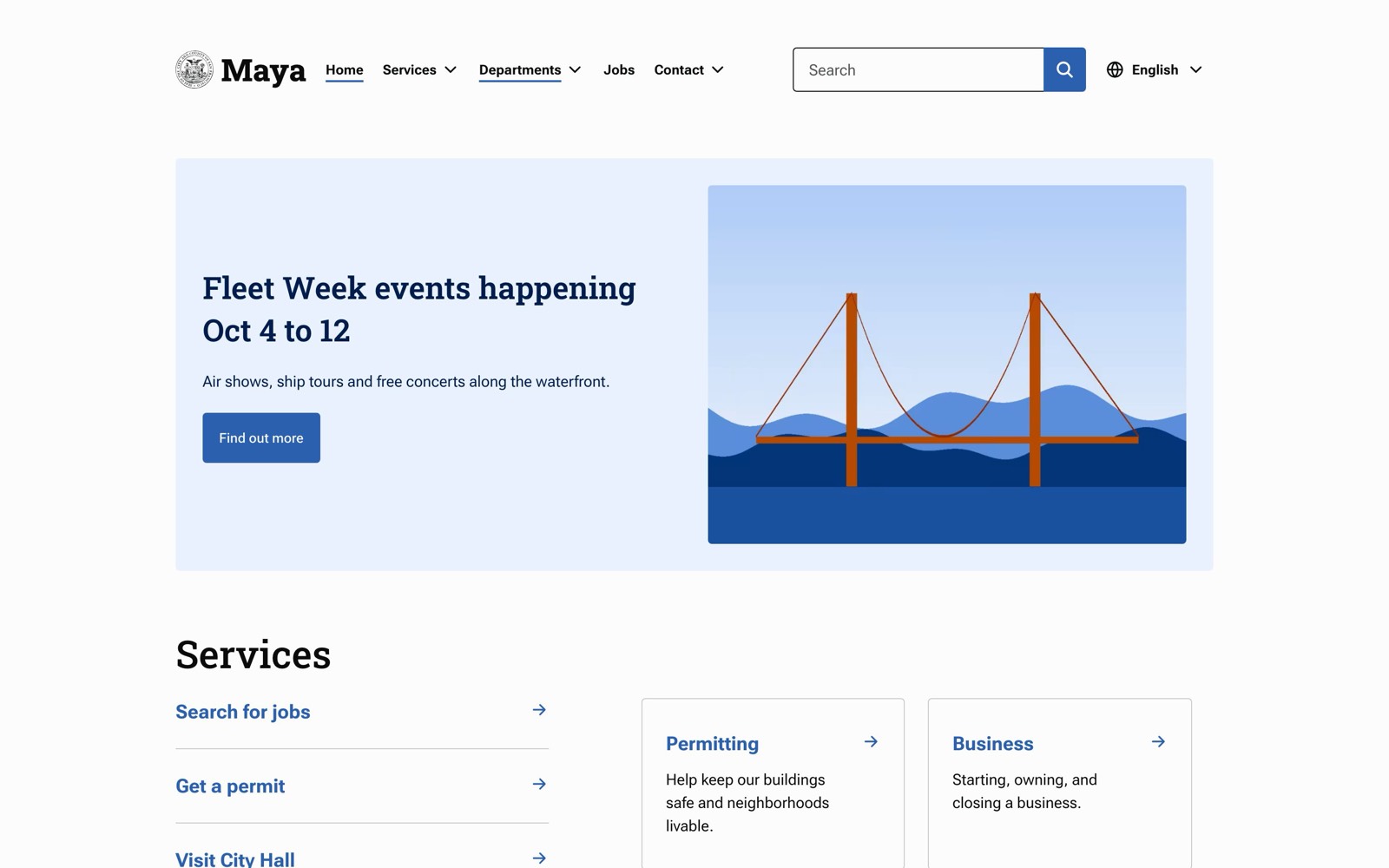The image size is (1389, 868).
Task: Expand the Contact menu chevron
Action: click(x=718, y=69)
